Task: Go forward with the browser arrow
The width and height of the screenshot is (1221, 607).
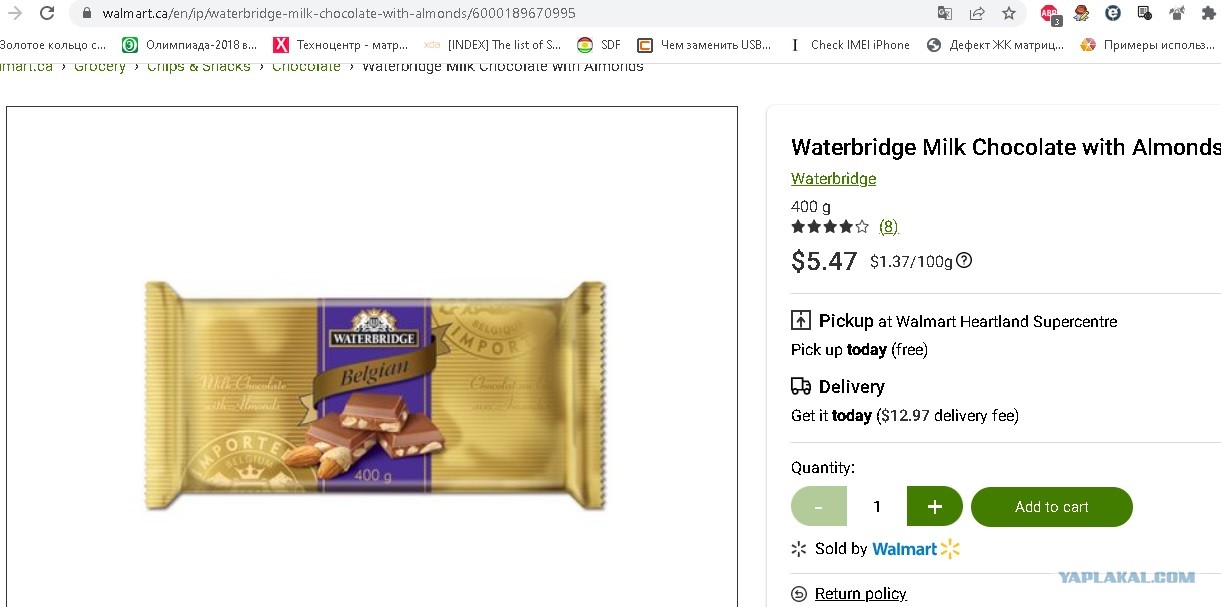Action: [x=14, y=13]
